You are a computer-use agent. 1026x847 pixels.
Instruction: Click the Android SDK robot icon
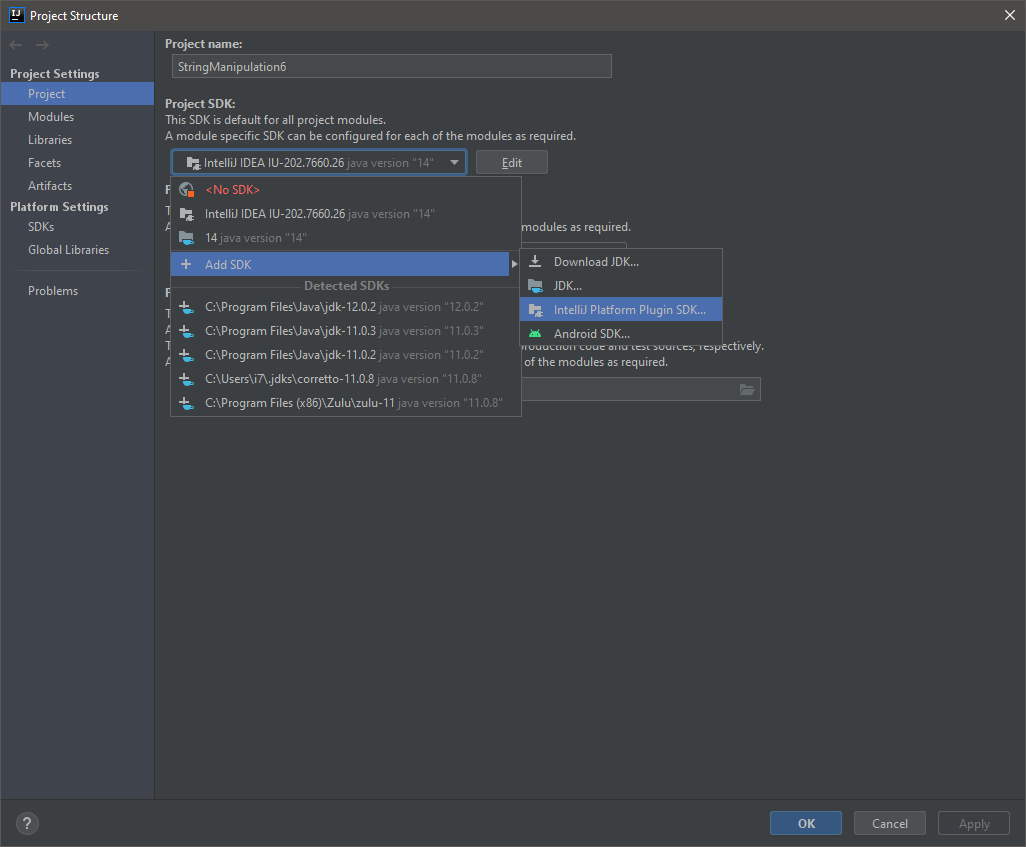pyautogui.click(x=535, y=333)
